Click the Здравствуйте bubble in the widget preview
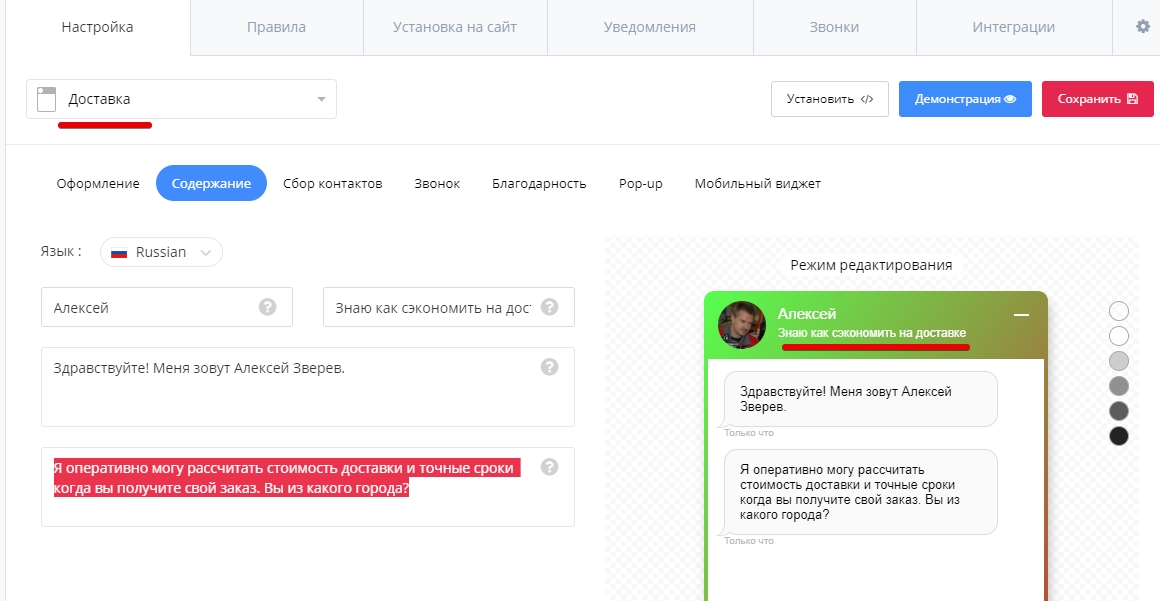This screenshot has height=601, width=1160. point(860,399)
